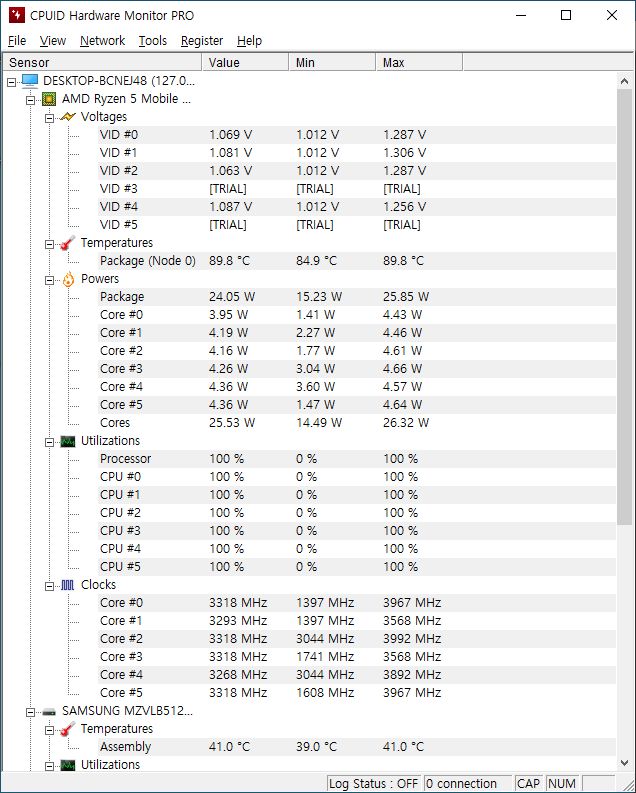Maximize the Hardware Monitor window

pos(566,15)
